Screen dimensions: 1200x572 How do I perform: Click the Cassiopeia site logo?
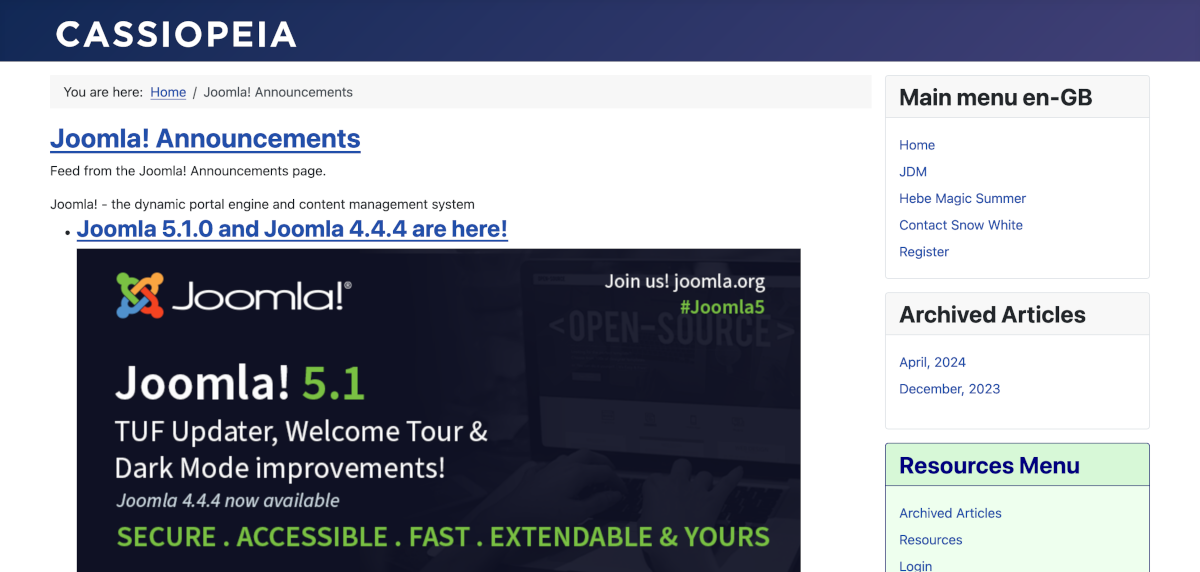pos(176,34)
